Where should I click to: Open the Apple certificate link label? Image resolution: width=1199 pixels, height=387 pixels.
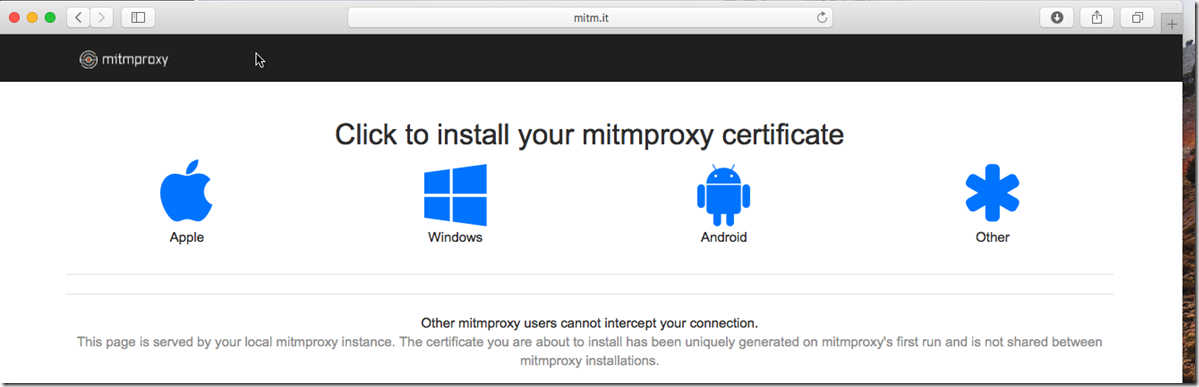[x=187, y=237]
